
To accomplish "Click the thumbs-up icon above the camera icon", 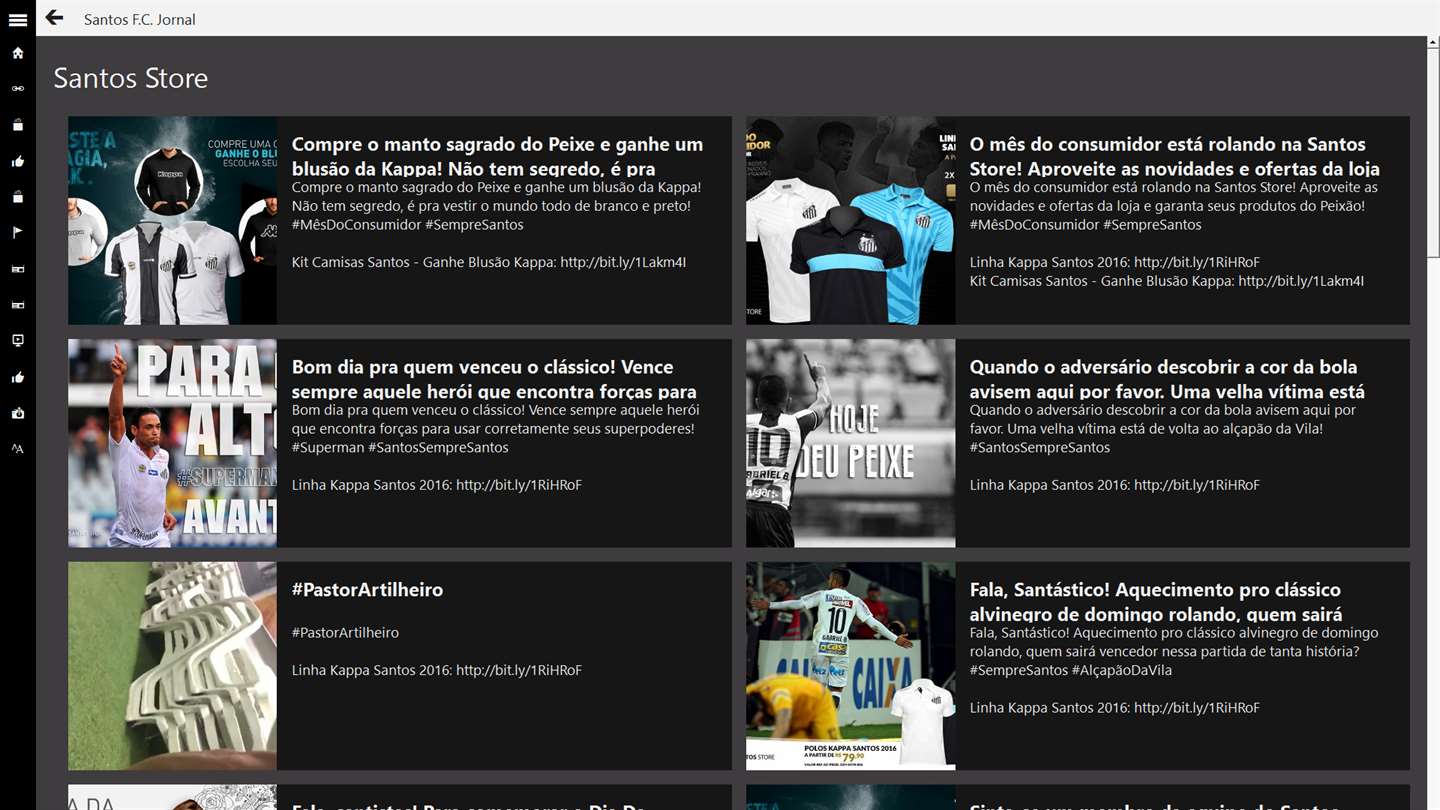I will (18, 377).
